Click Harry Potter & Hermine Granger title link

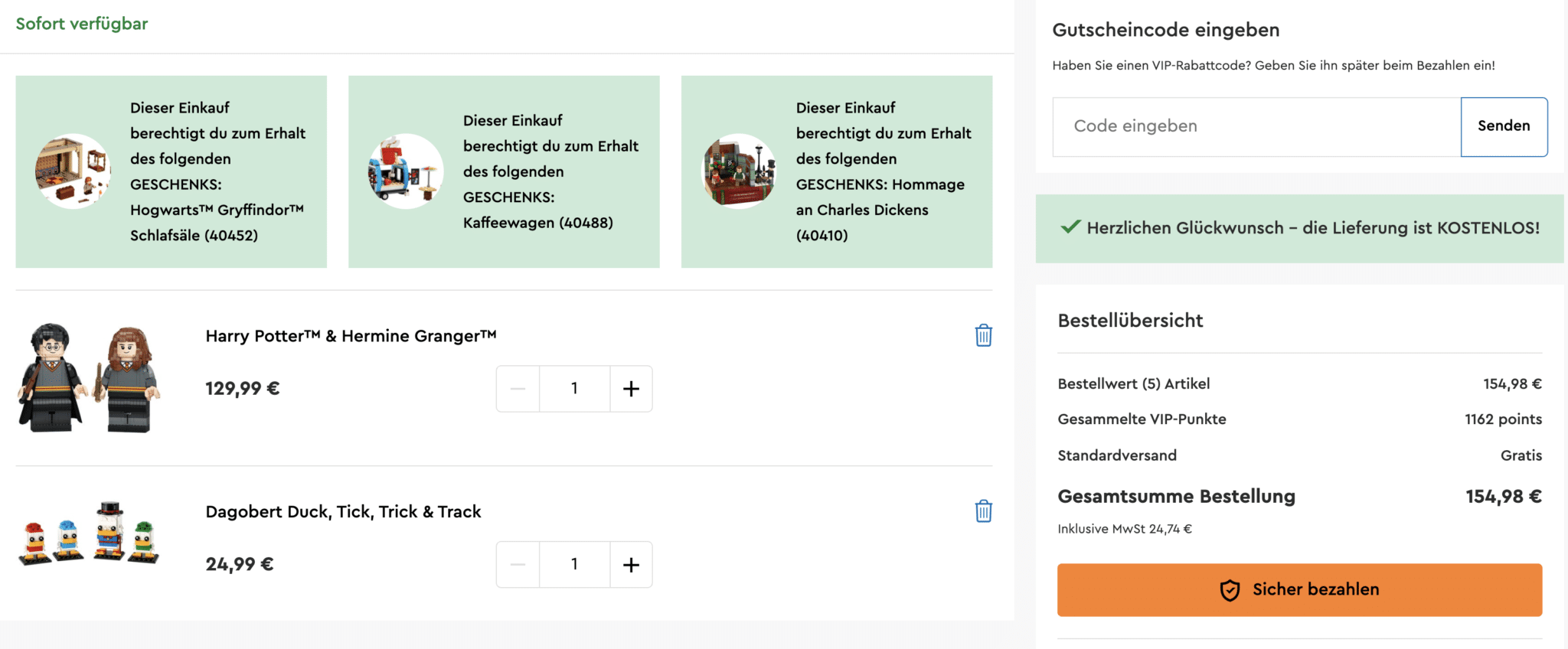tap(351, 336)
